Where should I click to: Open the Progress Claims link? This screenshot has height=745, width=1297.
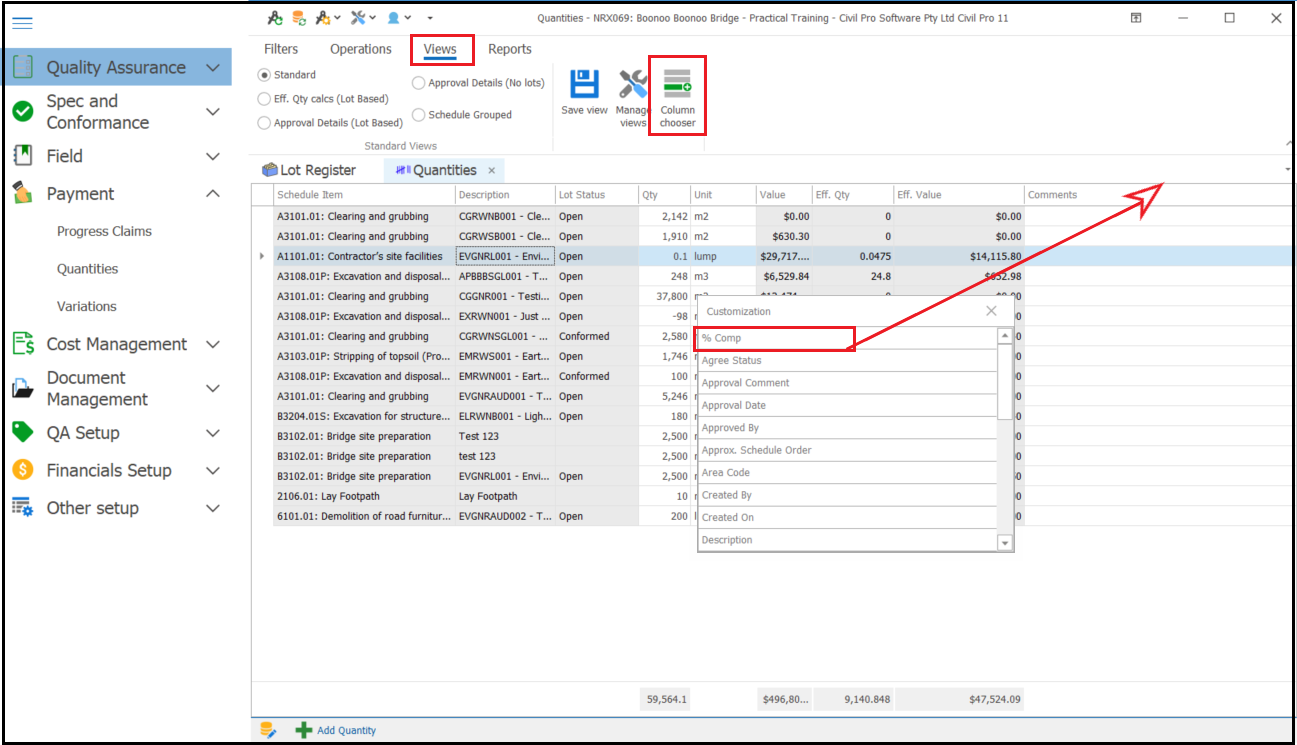coord(104,231)
